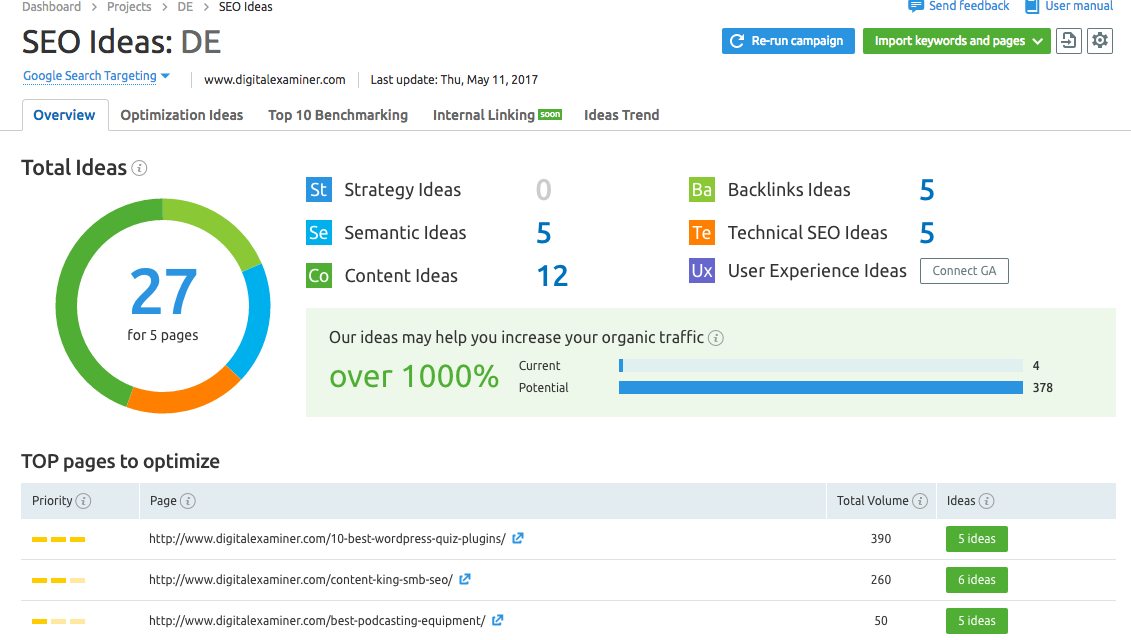The height and width of the screenshot is (640, 1131).
Task: Open external link icon for content-king-smb-seo
Action: coord(465,579)
